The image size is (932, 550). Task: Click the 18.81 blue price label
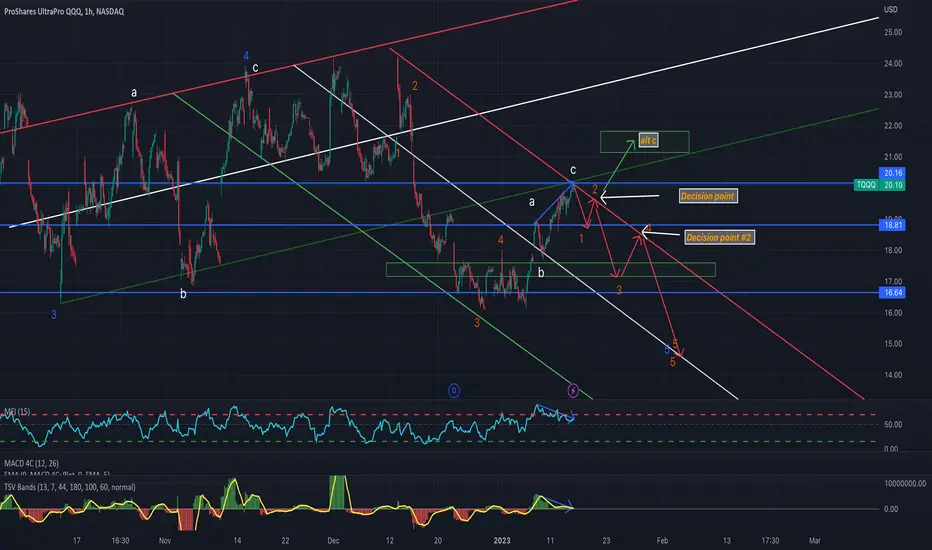pos(892,225)
